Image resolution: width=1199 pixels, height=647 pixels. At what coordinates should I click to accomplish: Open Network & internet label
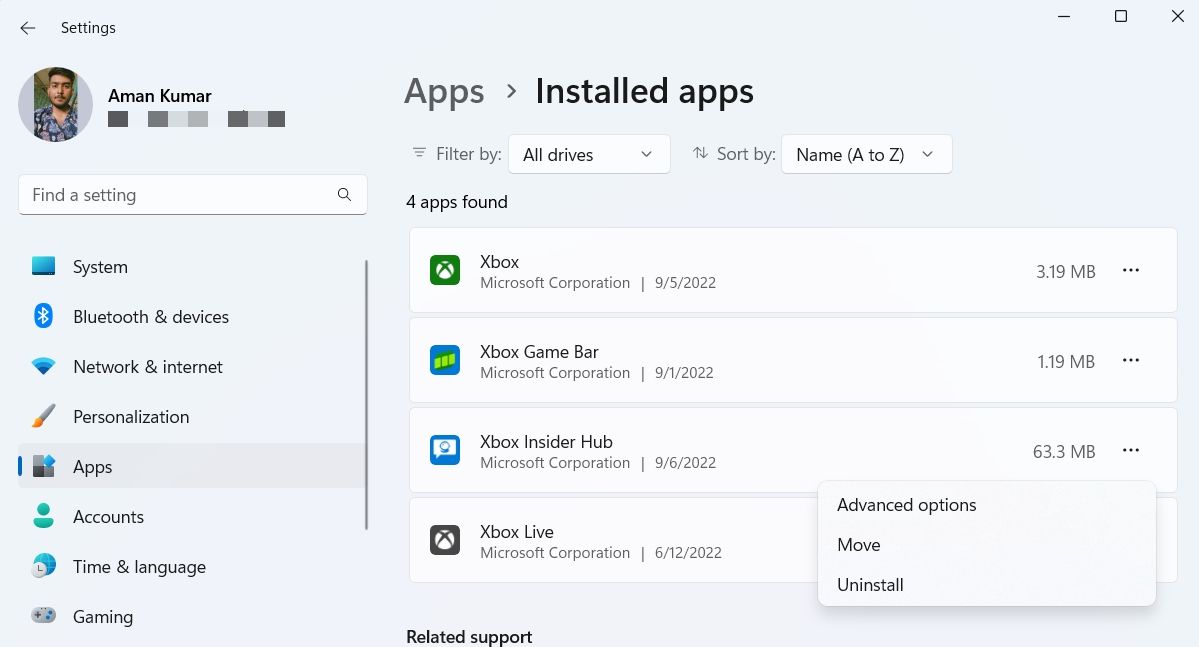[x=148, y=367]
